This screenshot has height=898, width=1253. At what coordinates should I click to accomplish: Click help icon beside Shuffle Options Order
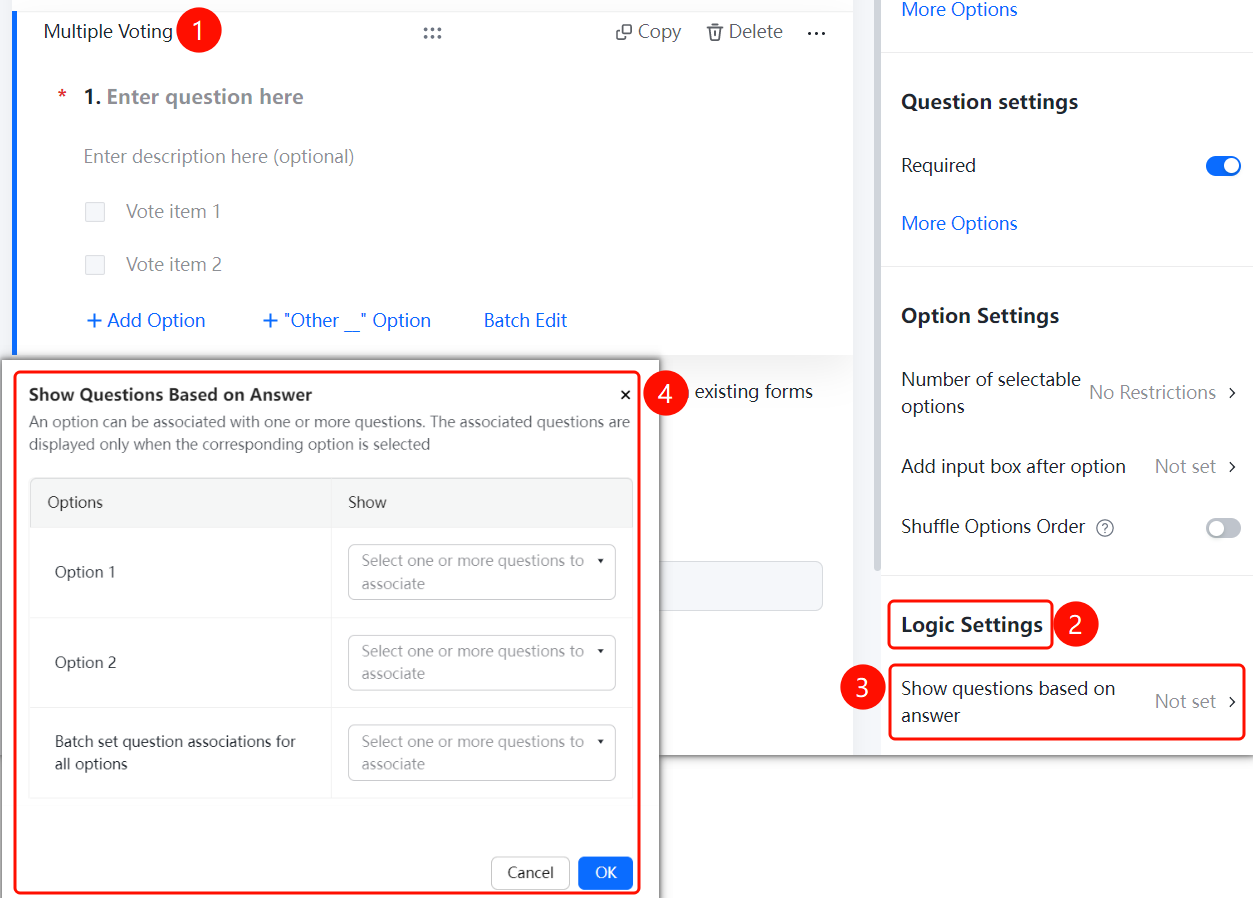click(x=1105, y=528)
